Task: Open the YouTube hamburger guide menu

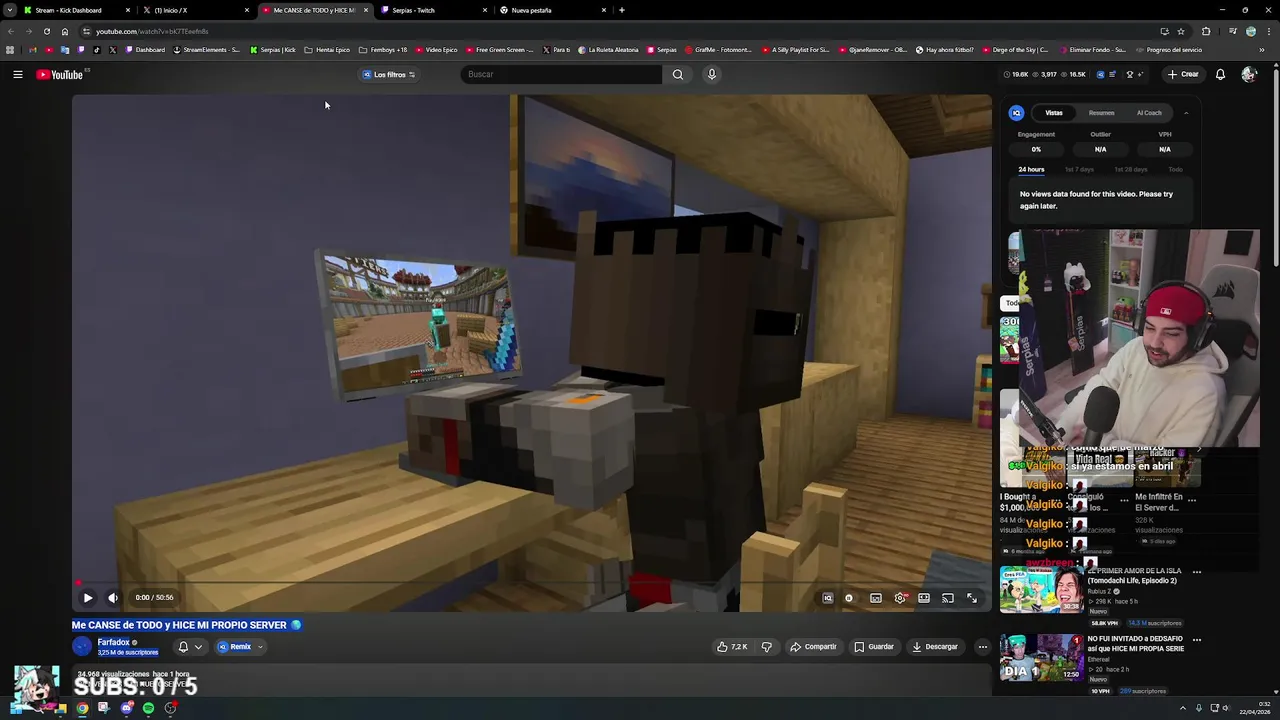Action: (x=18, y=74)
